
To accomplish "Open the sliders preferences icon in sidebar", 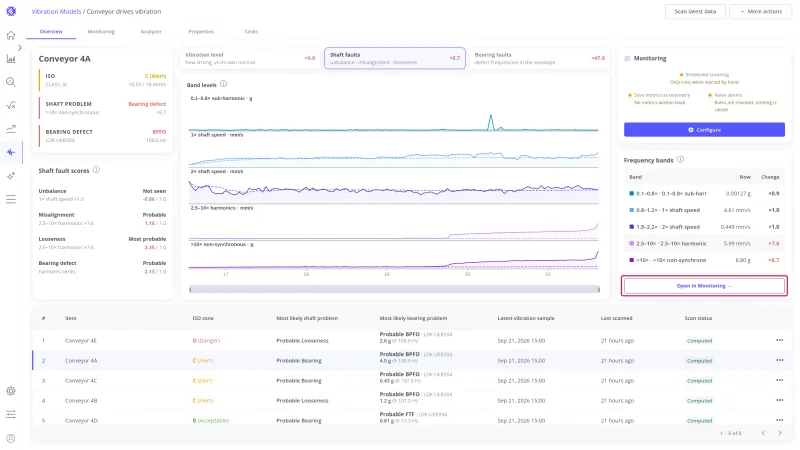I will coord(11,414).
